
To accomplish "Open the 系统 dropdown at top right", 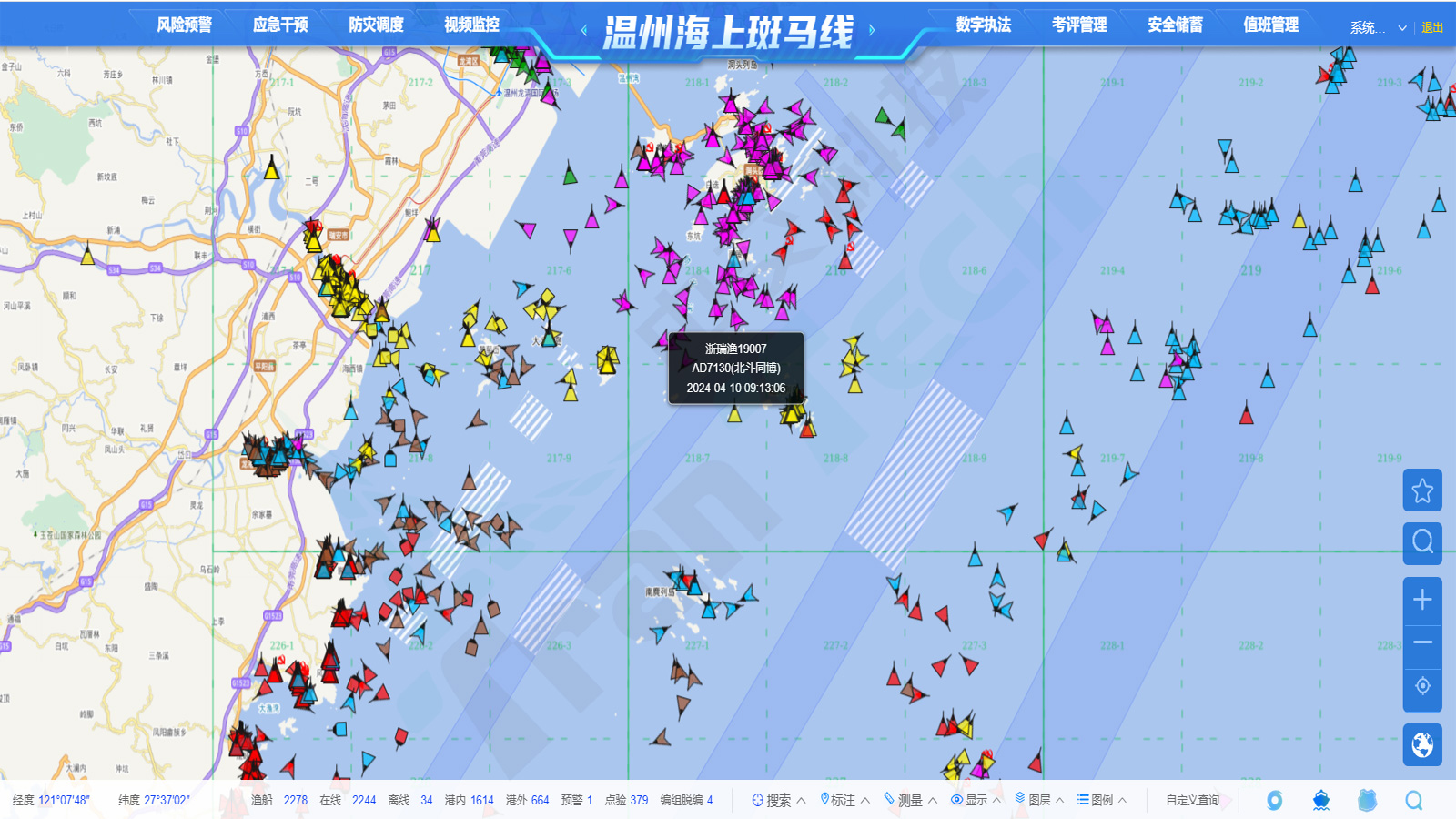I will tap(1370, 27).
